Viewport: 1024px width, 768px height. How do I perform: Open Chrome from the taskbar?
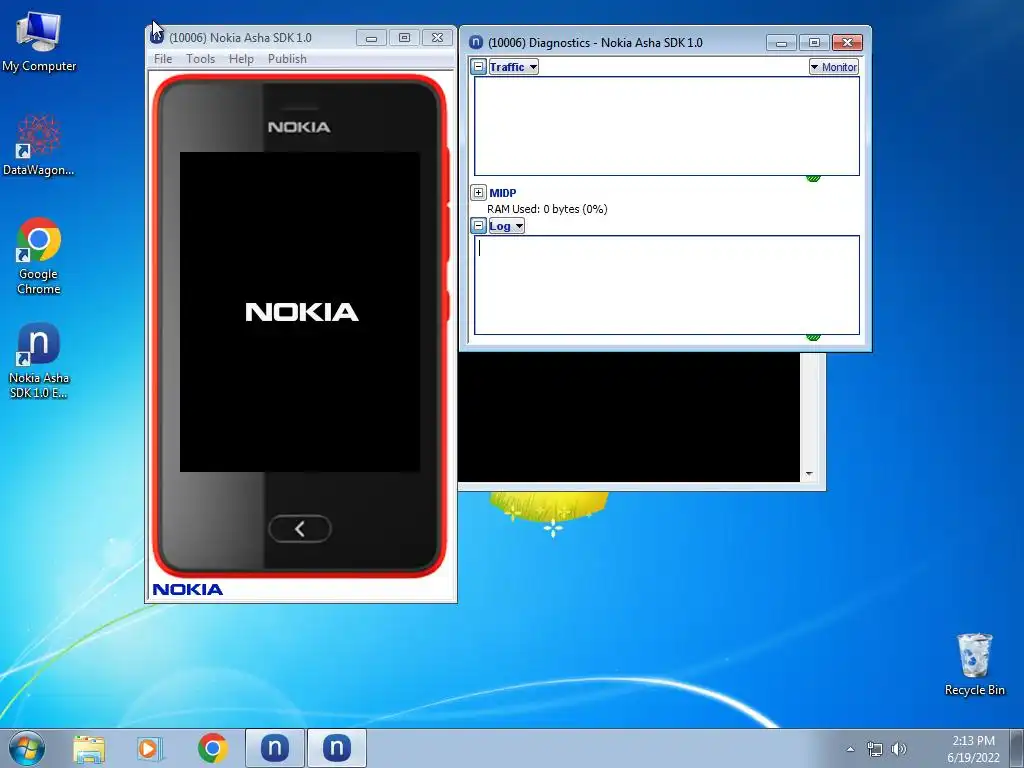coord(212,748)
